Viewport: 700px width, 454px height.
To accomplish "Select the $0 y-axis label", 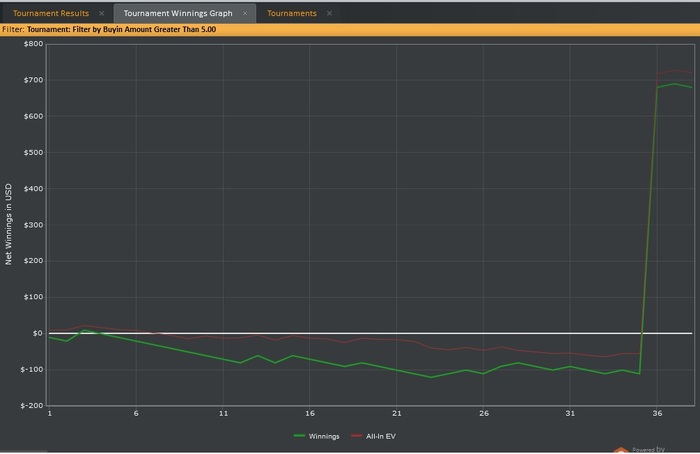I will (37, 333).
